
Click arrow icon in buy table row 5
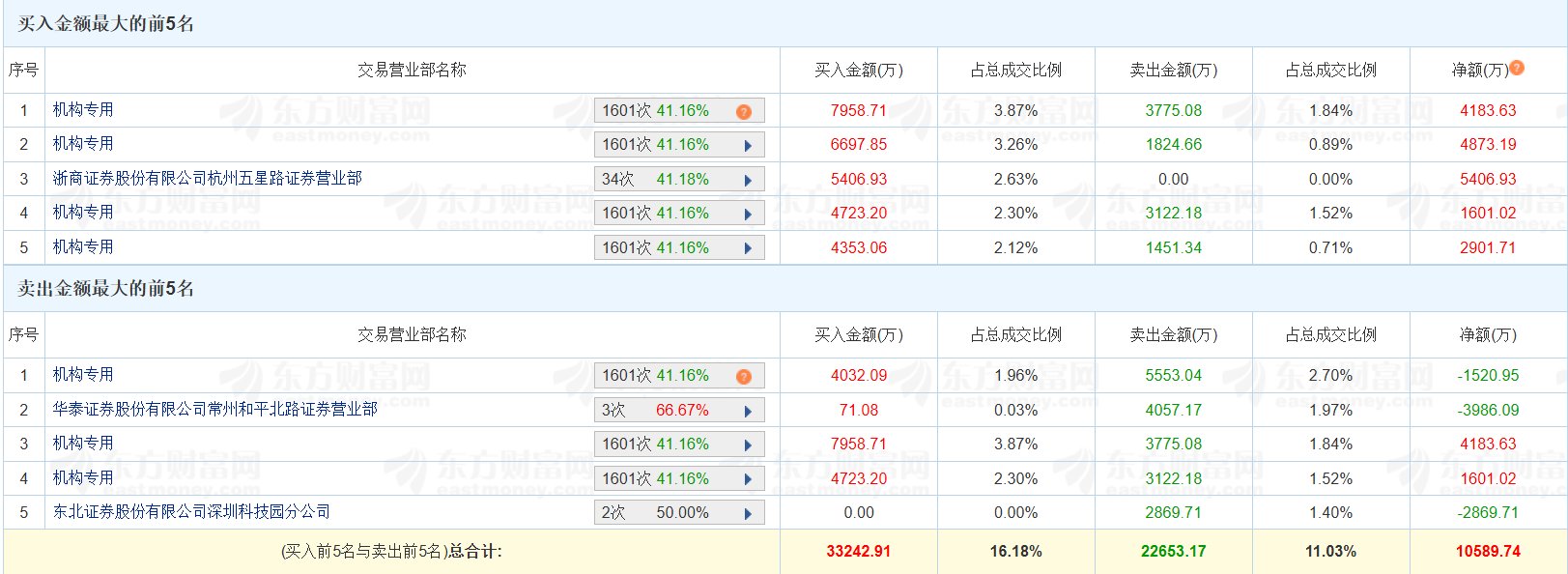(748, 249)
